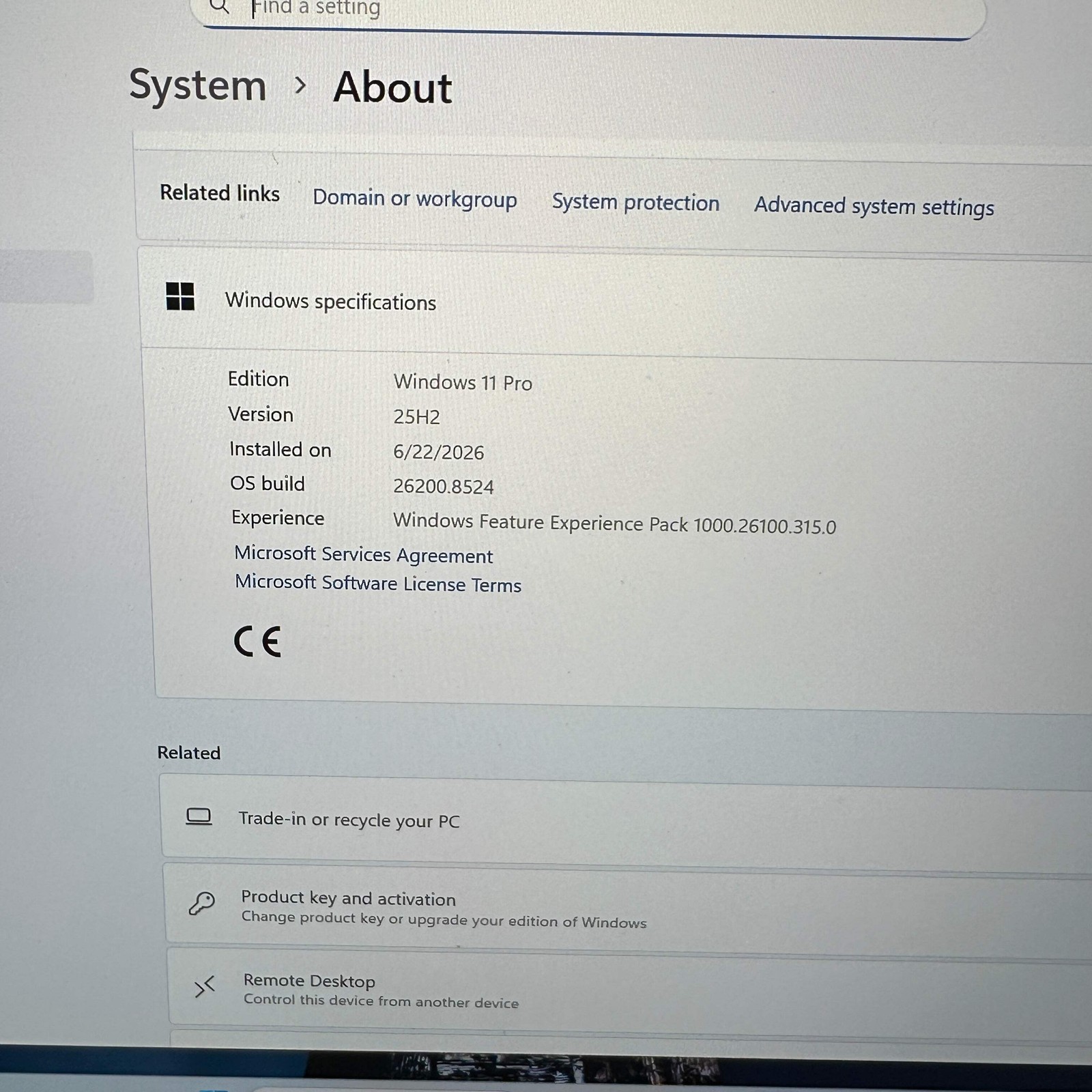Viewport: 1092px width, 1092px height.
Task: Click the Remote Desktop arrows icon
Action: click(x=204, y=987)
